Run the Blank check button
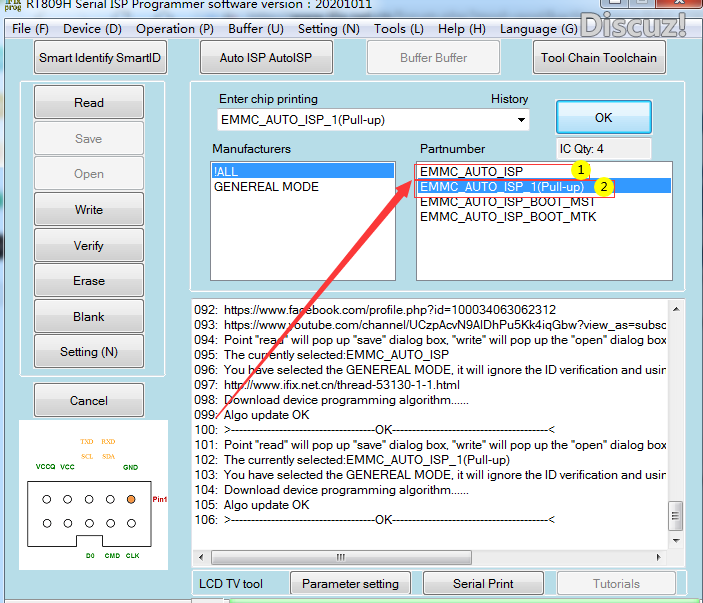The width and height of the screenshot is (703, 603). click(89, 317)
